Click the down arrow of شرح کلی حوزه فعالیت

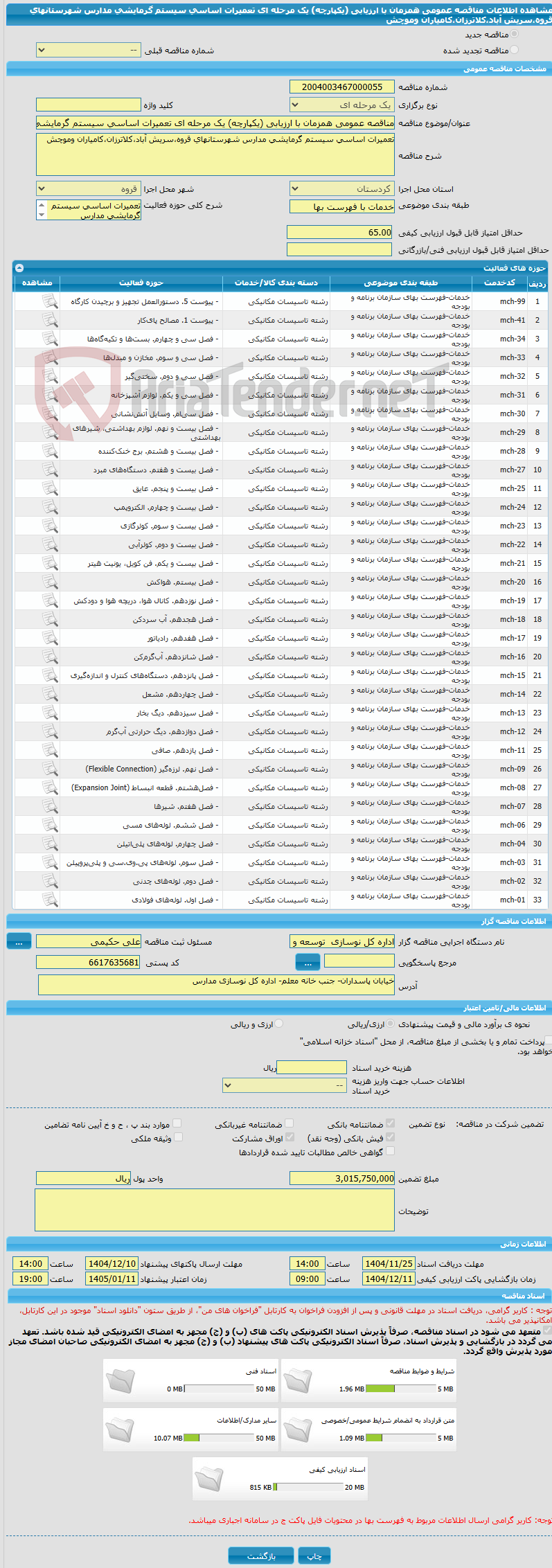pyautogui.click(x=42, y=215)
